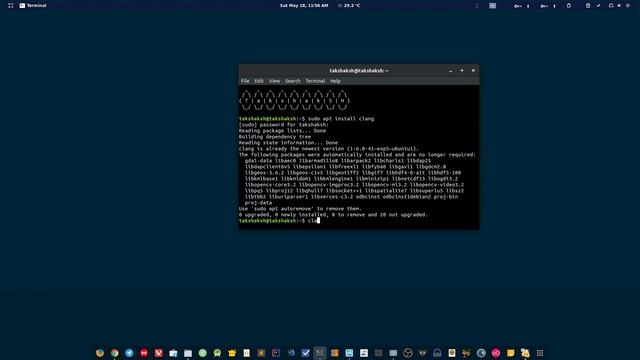
Task: Click 'Reading state information... Done' line
Action: tap(288, 143)
